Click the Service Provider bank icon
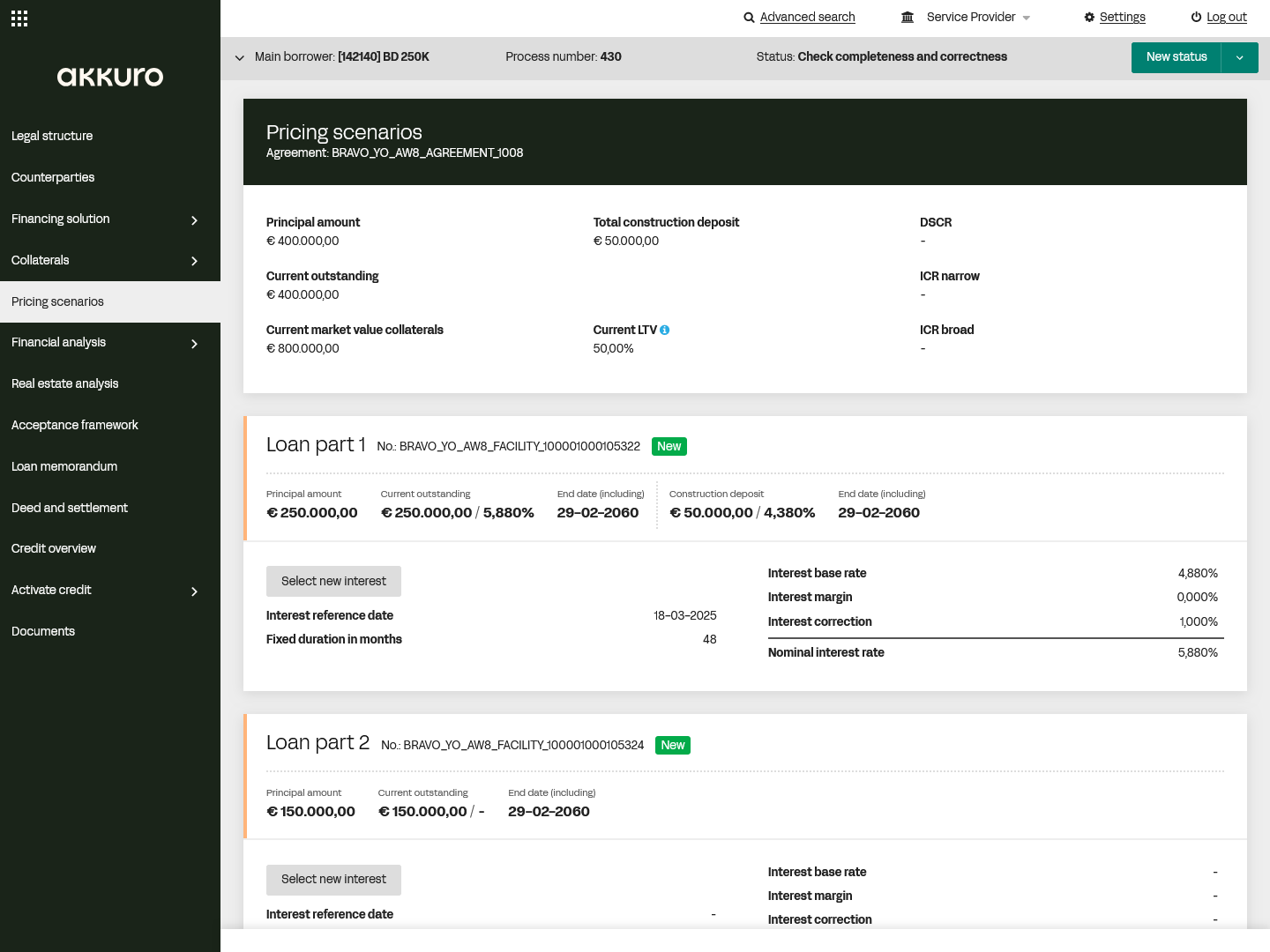1270x952 pixels. 908,17
